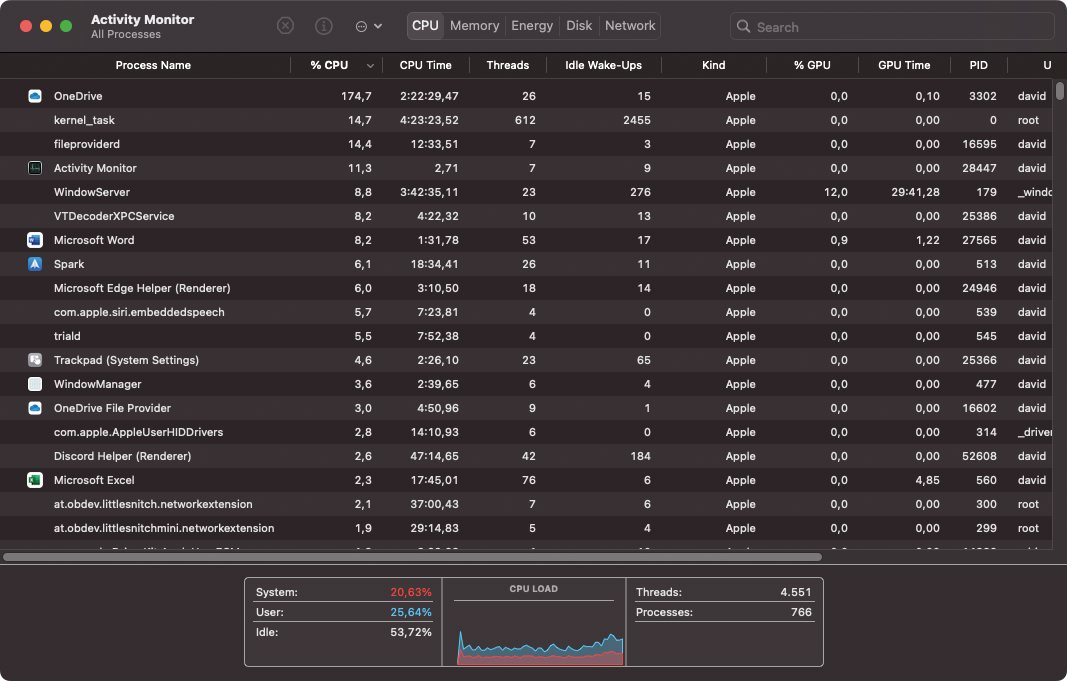The height and width of the screenshot is (681, 1067).
Task: Click the Spark mail app icon
Action: click(35, 264)
